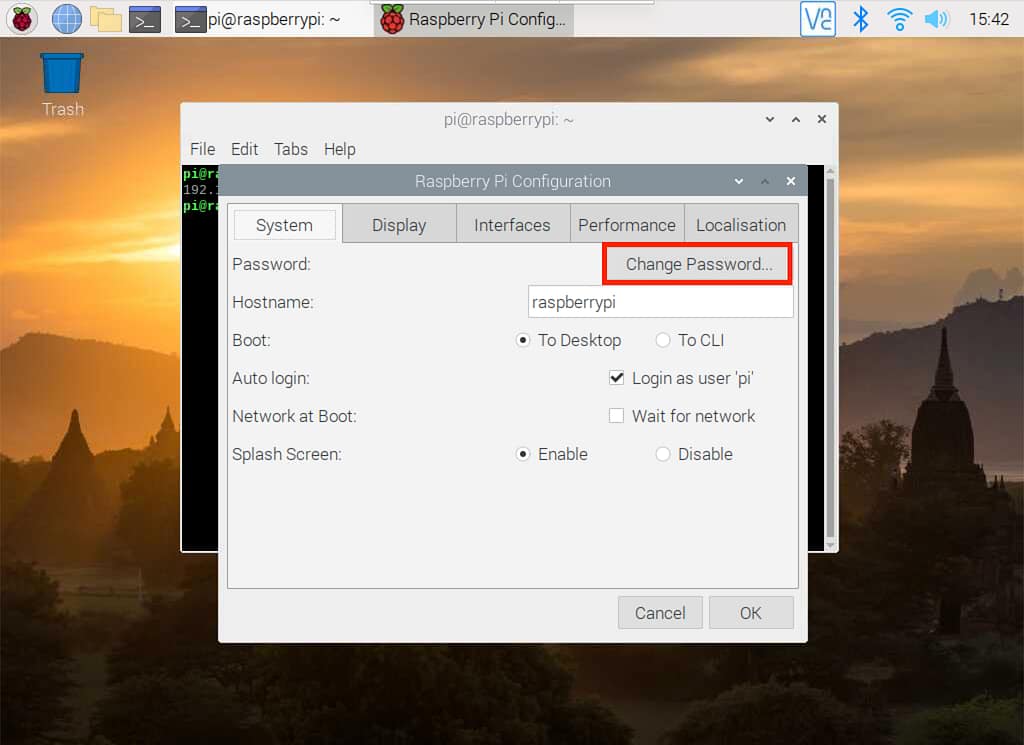
Task: Open the File Manager folder icon
Action: 105,18
